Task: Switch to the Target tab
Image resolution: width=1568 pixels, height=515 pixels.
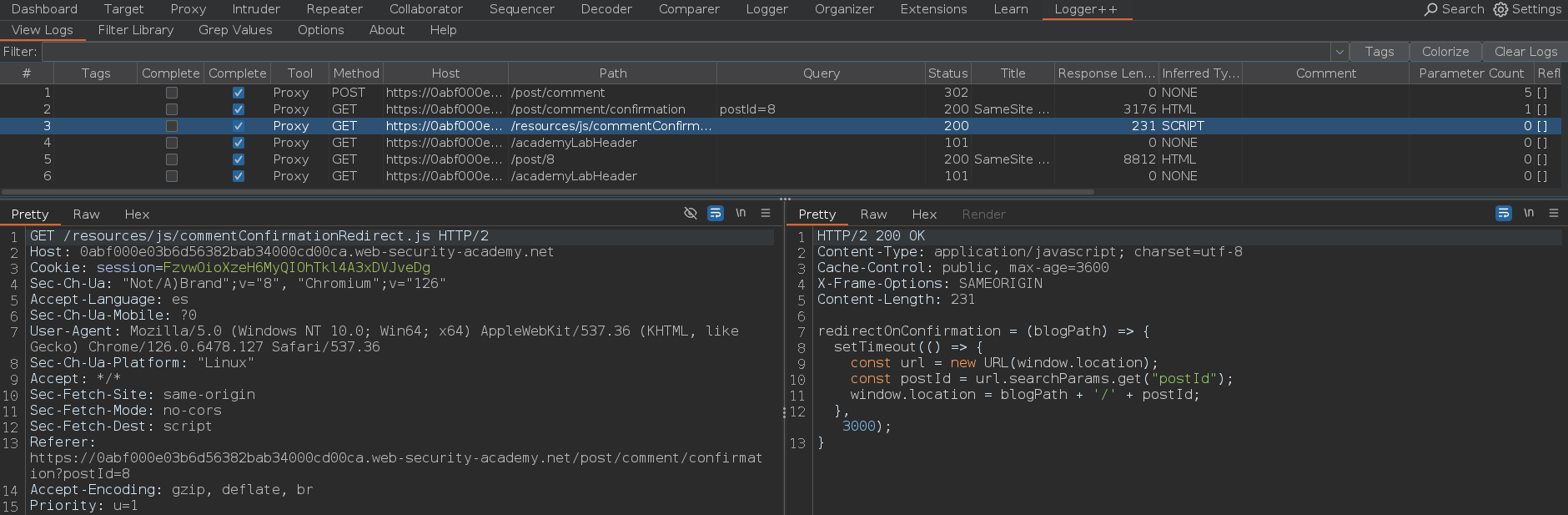Action: [x=123, y=9]
